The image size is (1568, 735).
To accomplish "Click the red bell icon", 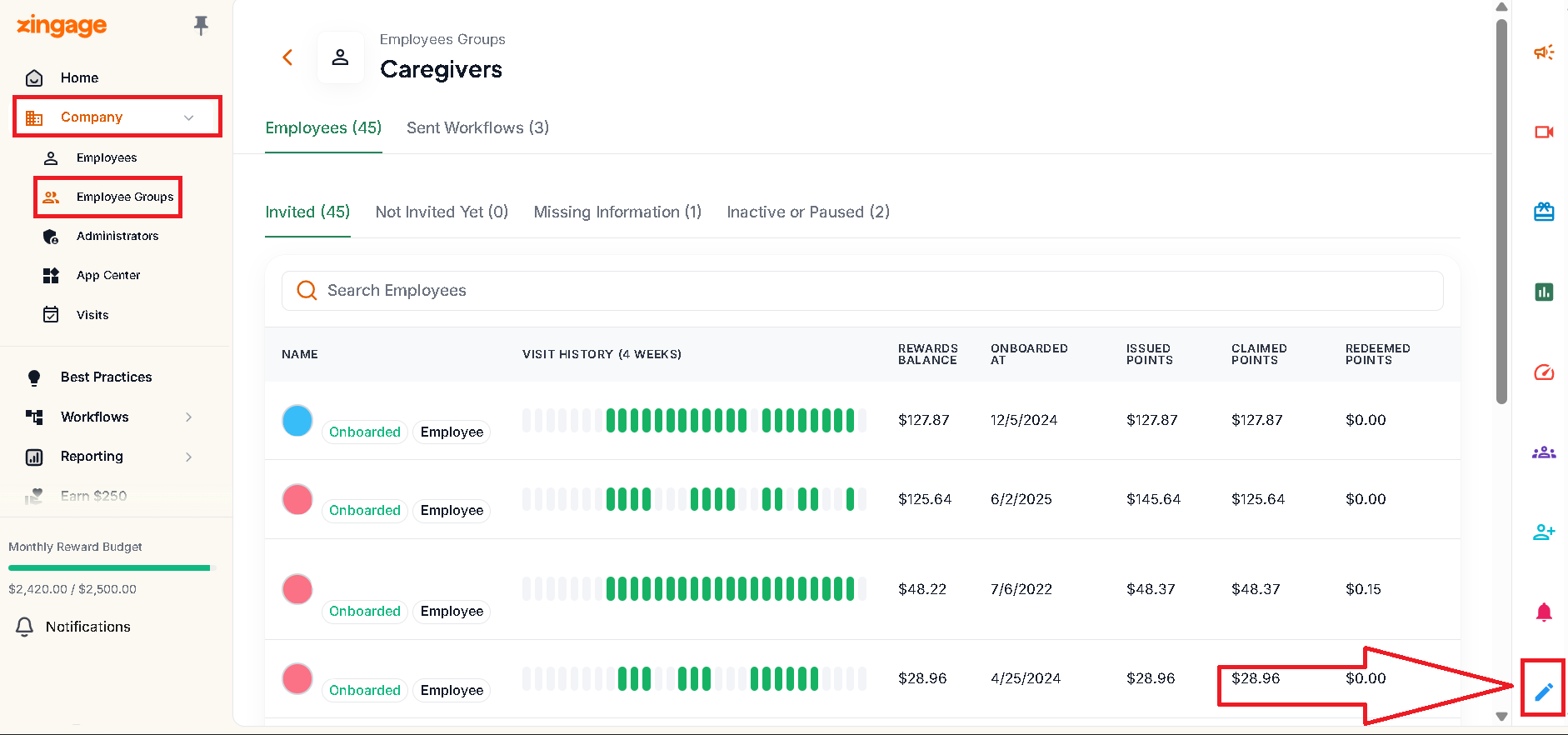I will tap(1544, 612).
